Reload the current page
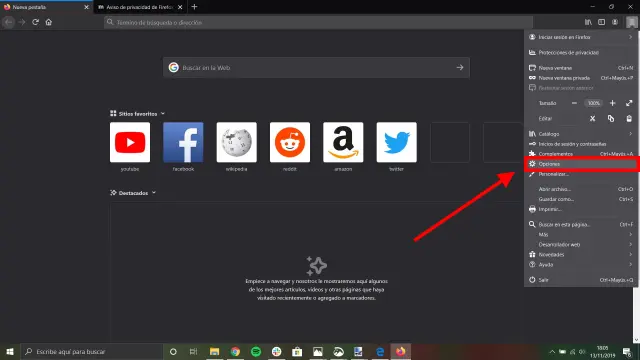The image size is (640, 360). tap(36, 22)
